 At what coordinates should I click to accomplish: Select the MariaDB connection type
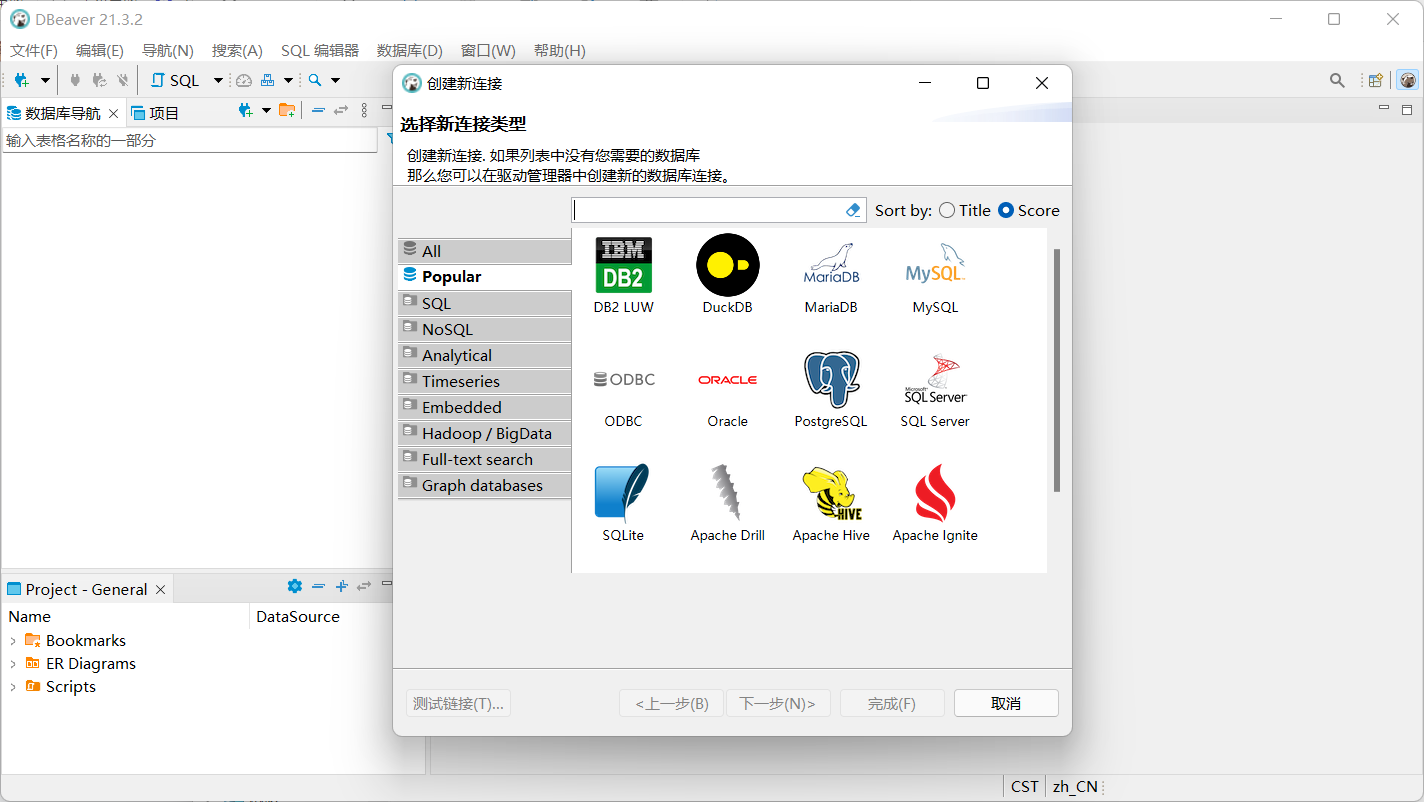(831, 265)
